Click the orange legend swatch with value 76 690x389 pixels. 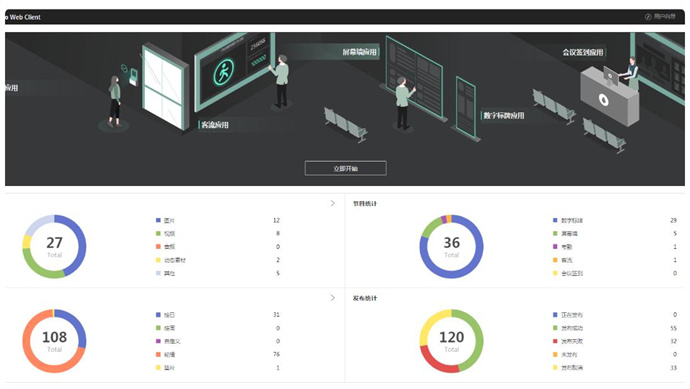[158, 354]
